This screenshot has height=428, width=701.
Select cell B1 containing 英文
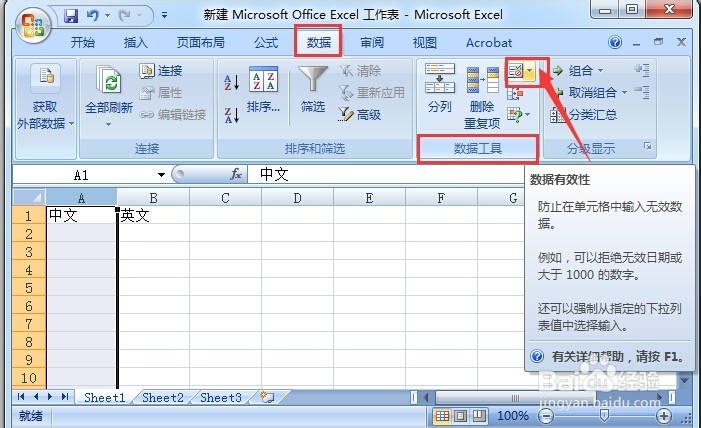point(153,215)
